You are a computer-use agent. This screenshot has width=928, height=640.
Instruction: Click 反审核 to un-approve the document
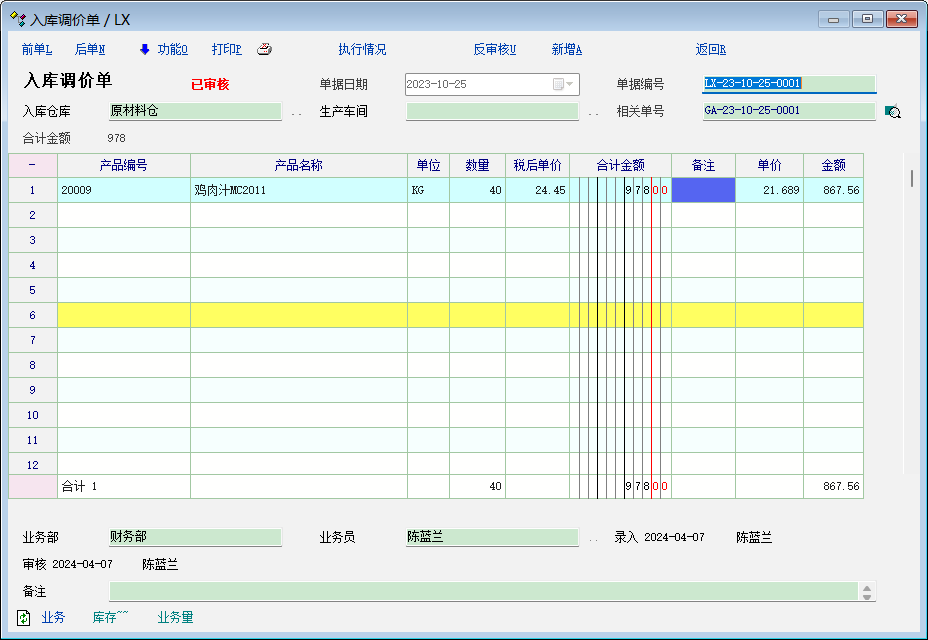(x=494, y=50)
